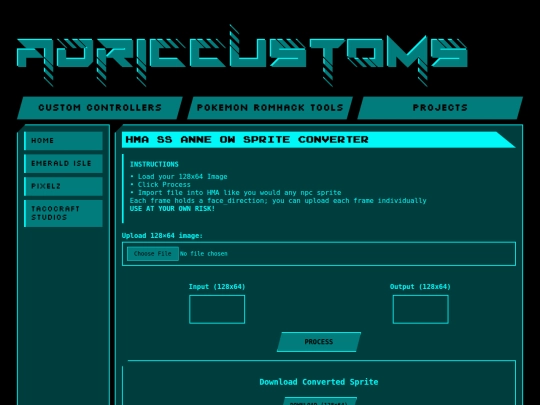Click the 'Upload 128×64 image:' label
This screenshot has width=540, height=405.
point(162,236)
